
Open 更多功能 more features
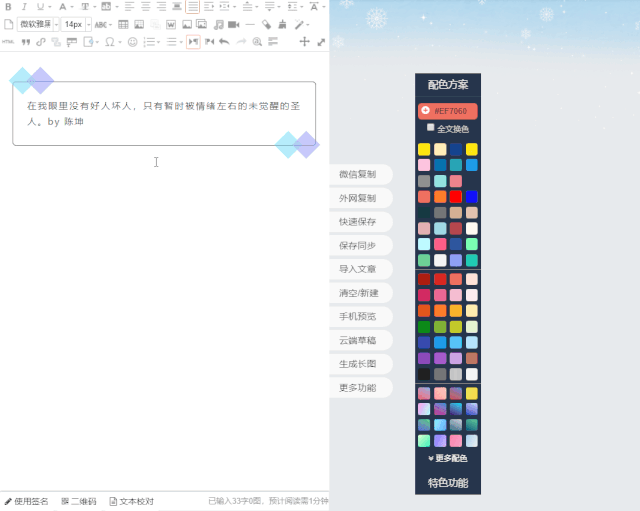pyautogui.click(x=360, y=388)
